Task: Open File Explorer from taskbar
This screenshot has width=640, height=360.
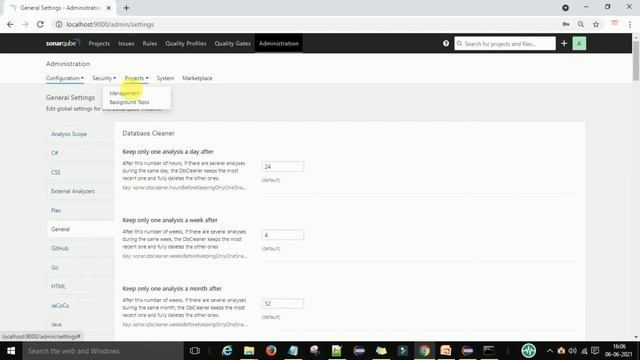Action: (249, 351)
